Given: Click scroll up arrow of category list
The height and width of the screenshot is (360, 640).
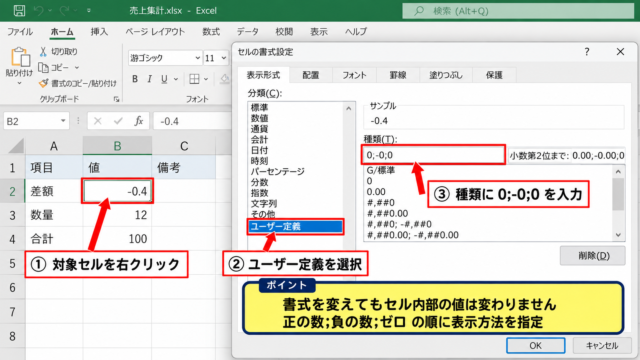Looking at the screenshot, I should coord(348,109).
